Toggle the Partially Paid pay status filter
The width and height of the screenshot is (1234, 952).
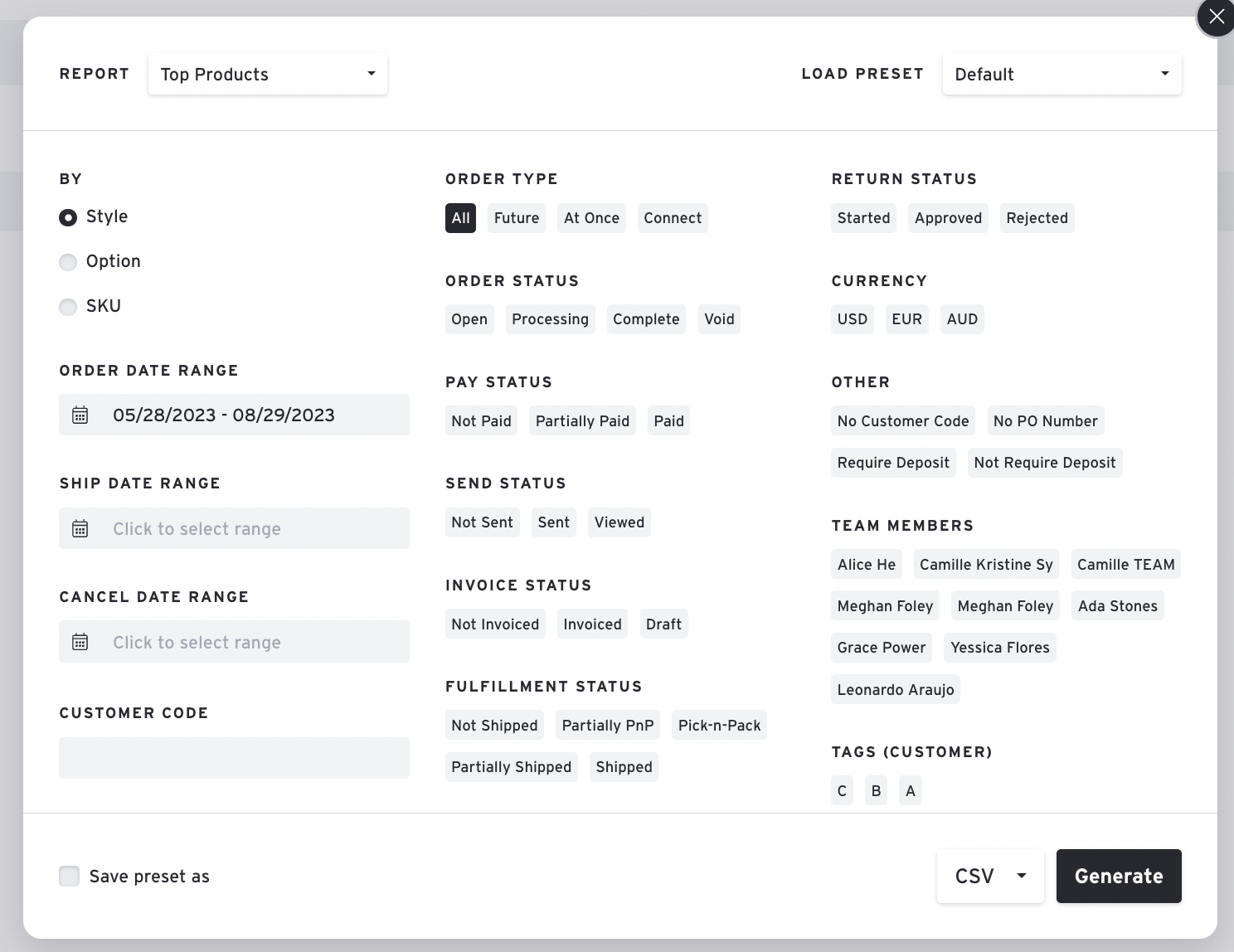581,420
